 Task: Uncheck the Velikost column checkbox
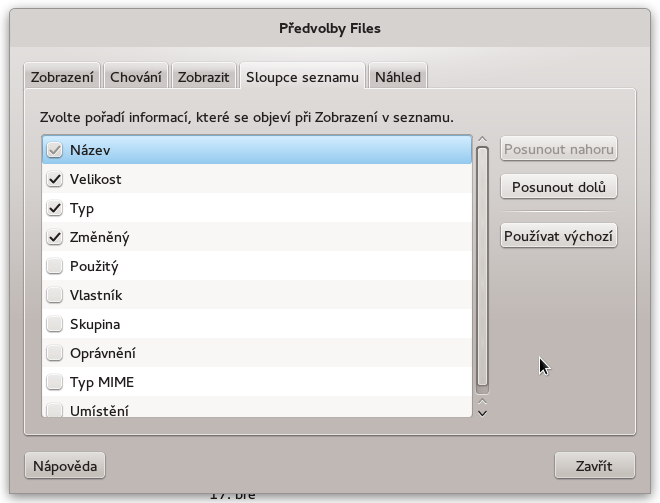tap(55, 179)
